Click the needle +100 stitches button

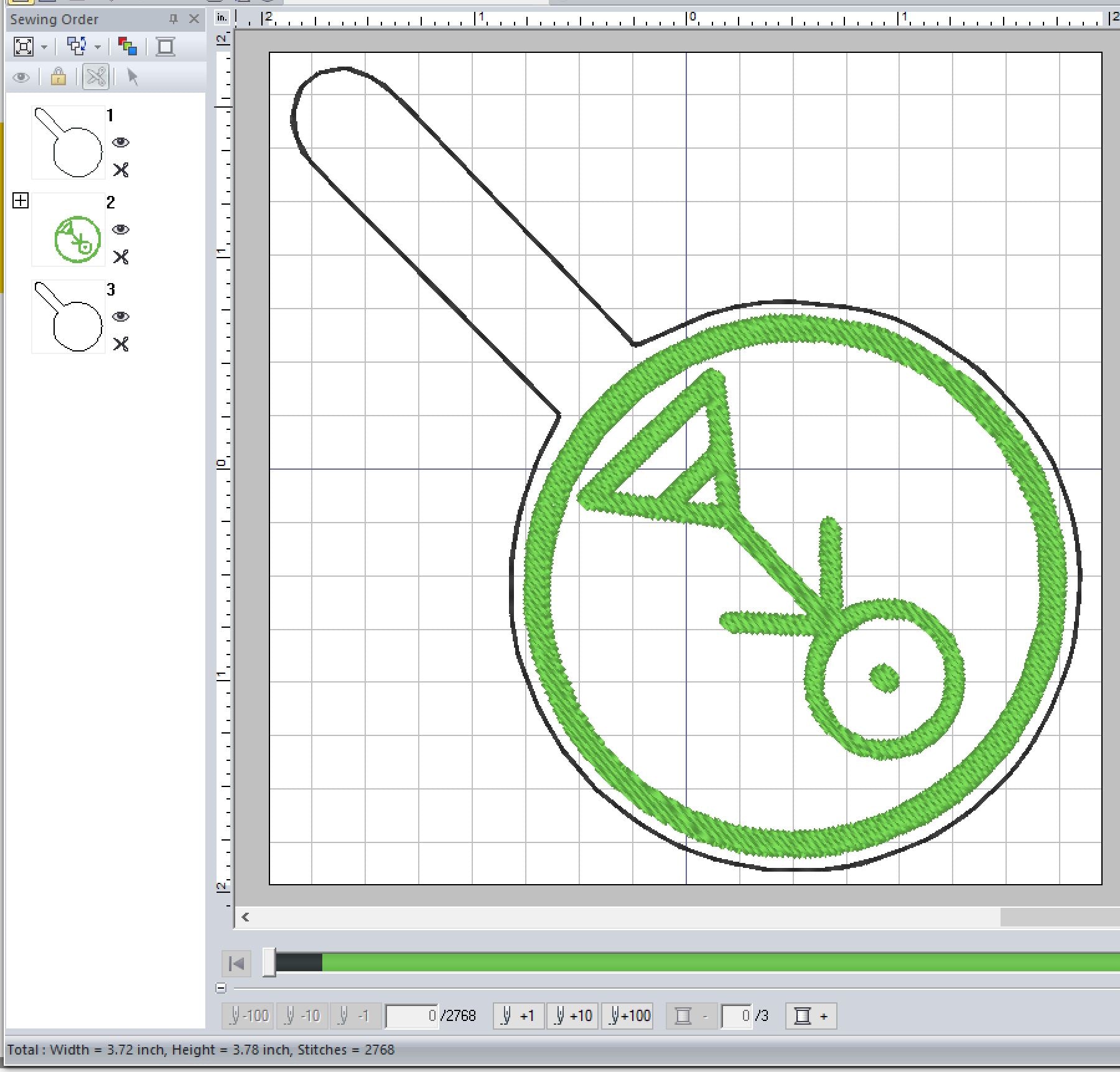tap(627, 1016)
